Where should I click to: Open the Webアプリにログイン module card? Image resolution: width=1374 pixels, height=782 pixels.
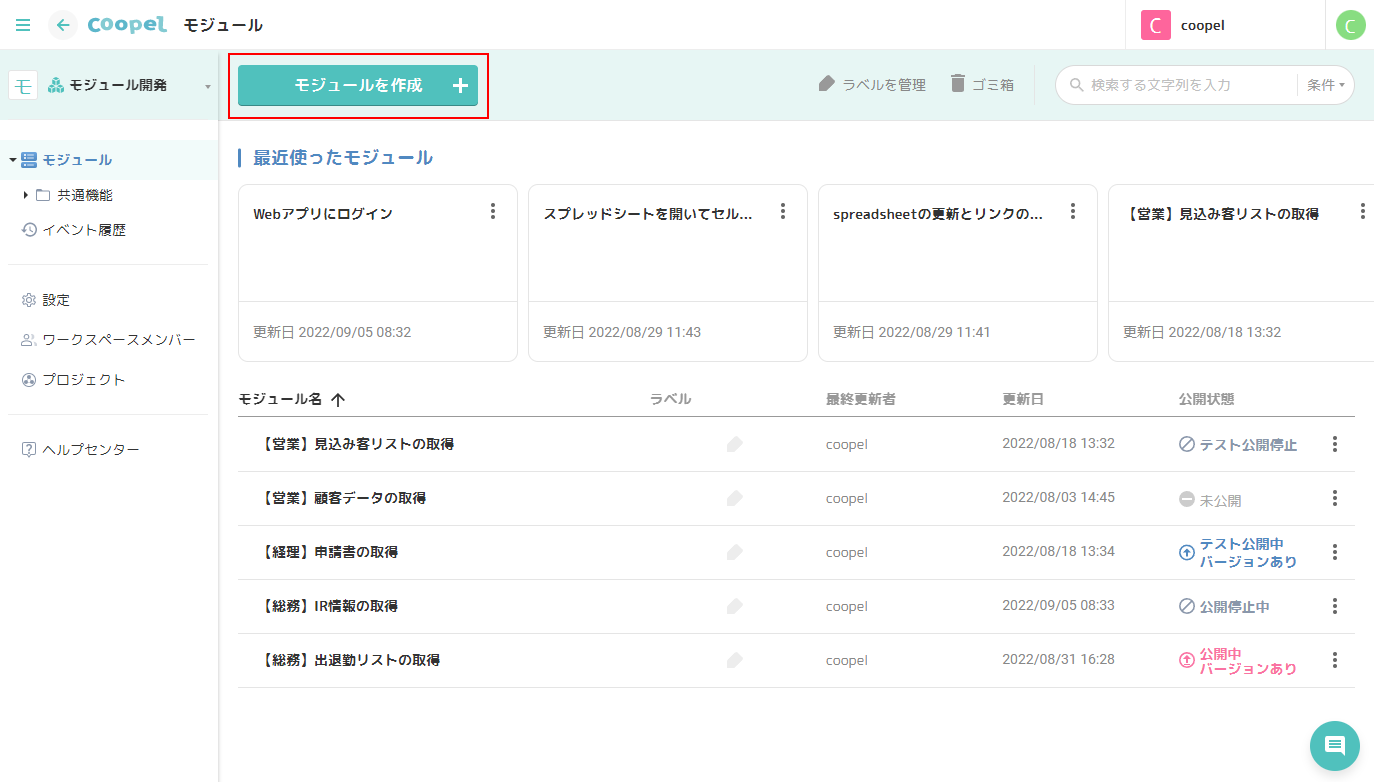click(x=378, y=273)
